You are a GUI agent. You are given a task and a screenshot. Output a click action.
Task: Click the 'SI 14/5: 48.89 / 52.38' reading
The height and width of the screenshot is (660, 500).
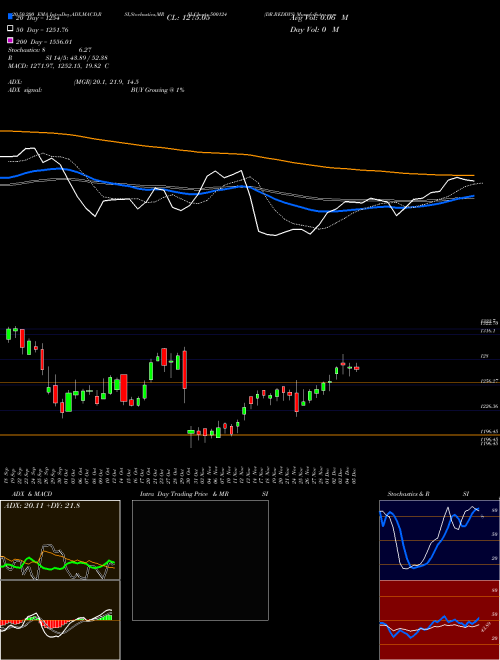click(x=77, y=58)
